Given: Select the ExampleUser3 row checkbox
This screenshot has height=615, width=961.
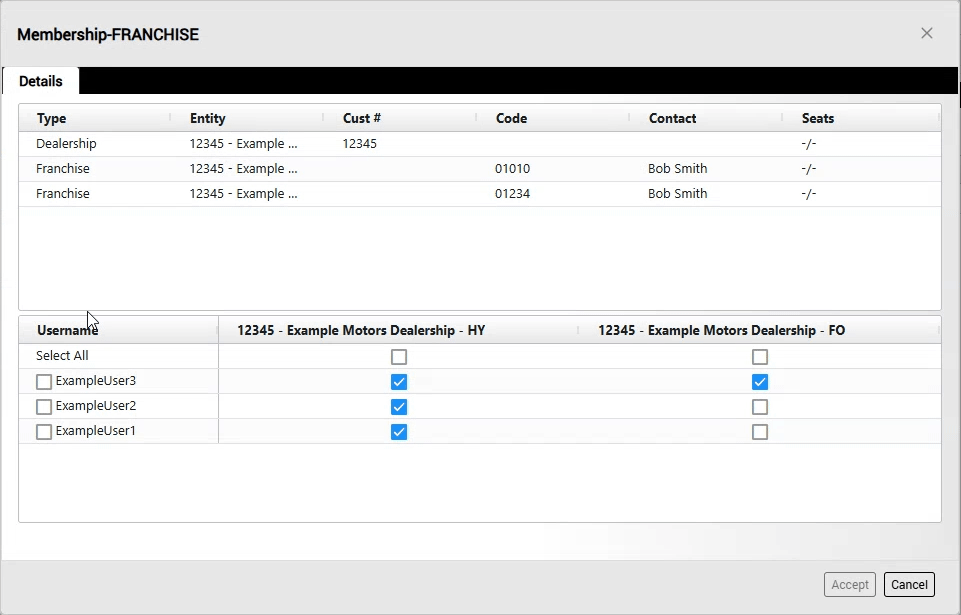Looking at the screenshot, I should pos(44,382).
